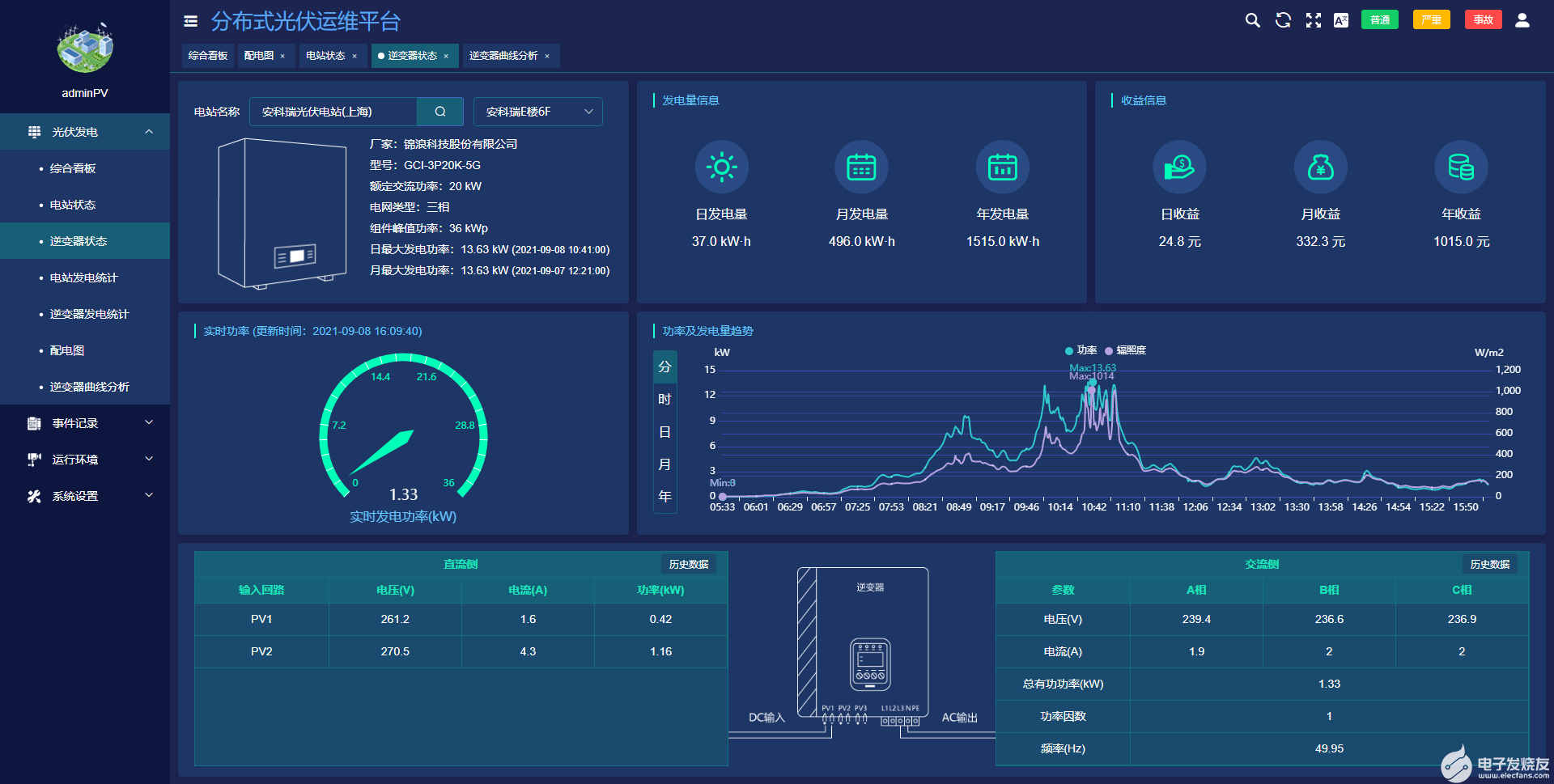Close the 电站状态 tab
The width and height of the screenshot is (1554, 784).
tap(355, 56)
